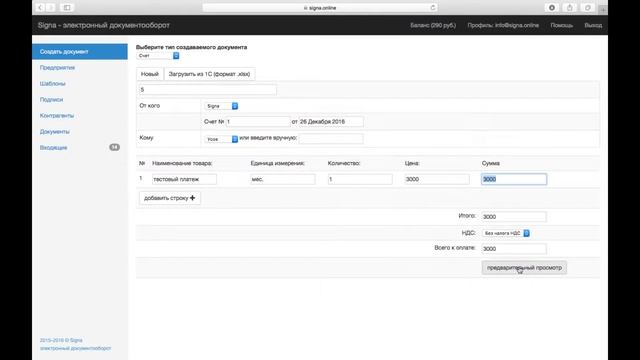The width and height of the screenshot is (640, 360).
Task: Go back with Safari back arrow
Action: (x=40, y=8)
